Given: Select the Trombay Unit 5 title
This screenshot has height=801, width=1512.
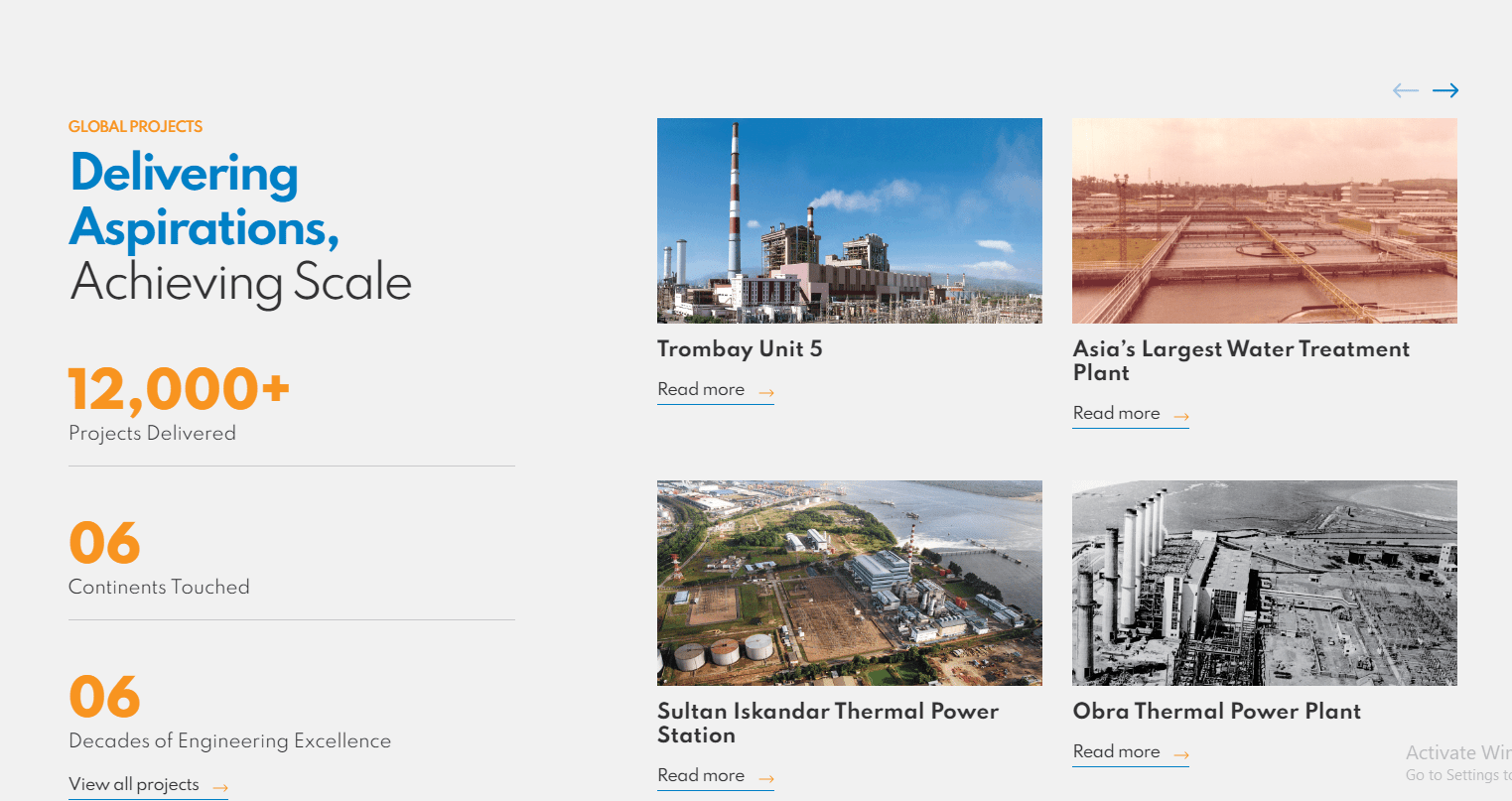Looking at the screenshot, I should [x=740, y=349].
